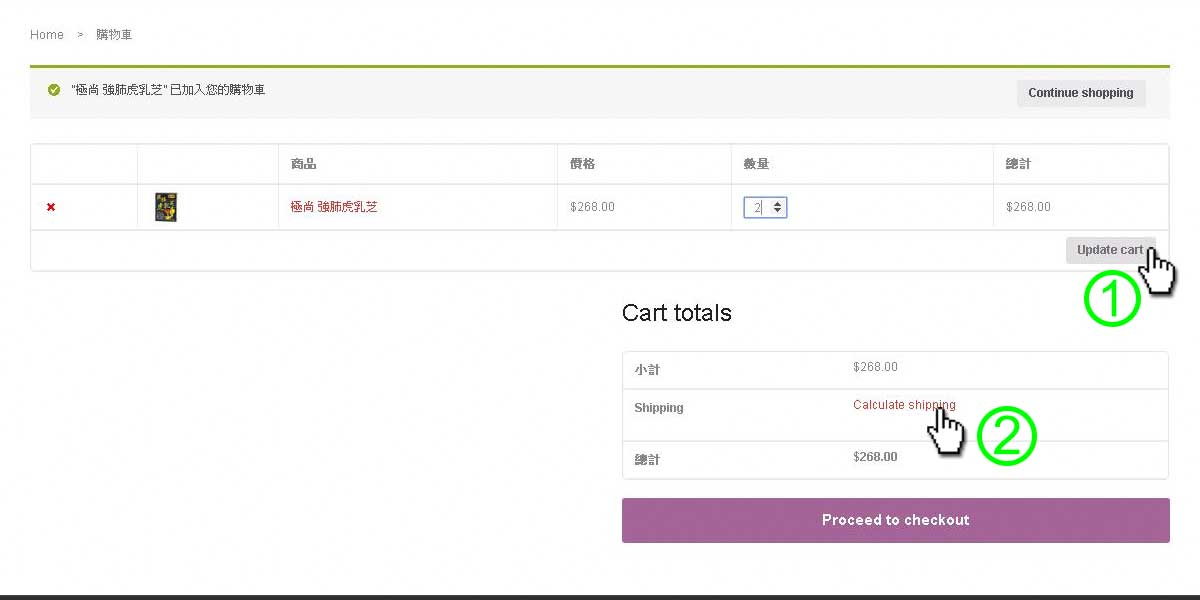Image resolution: width=1200 pixels, height=600 pixels.
Task: Remove the item using the red × icon
Action: point(51,207)
